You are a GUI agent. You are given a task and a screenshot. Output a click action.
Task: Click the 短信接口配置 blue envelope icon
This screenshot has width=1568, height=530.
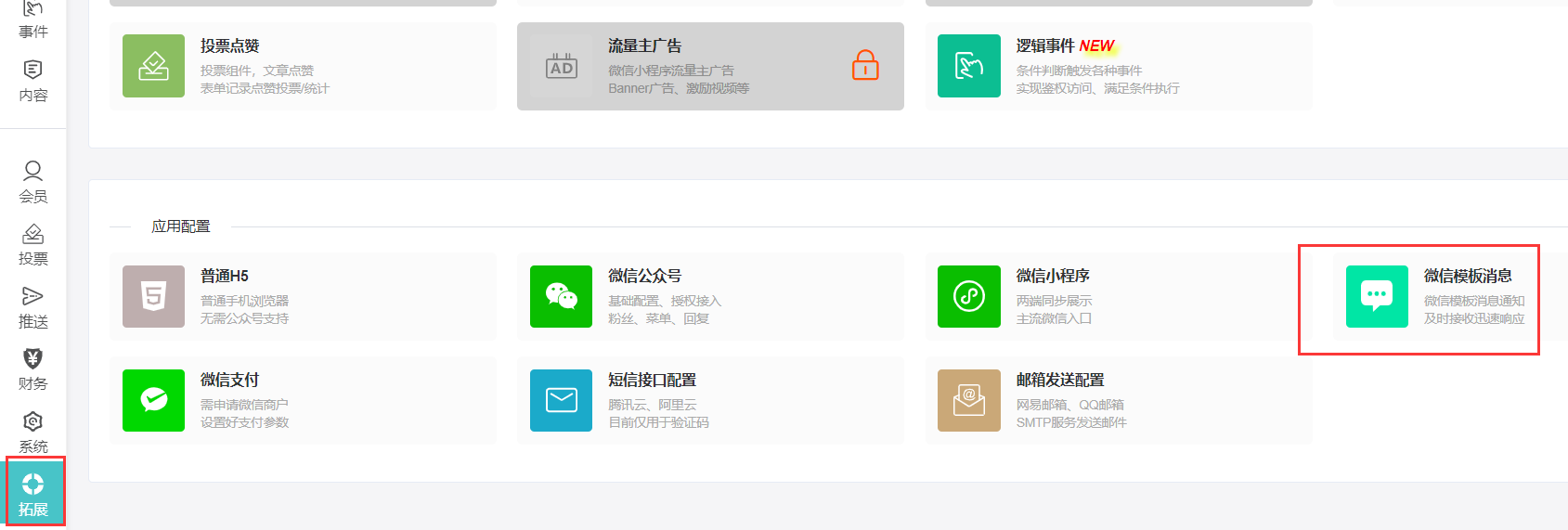point(561,400)
